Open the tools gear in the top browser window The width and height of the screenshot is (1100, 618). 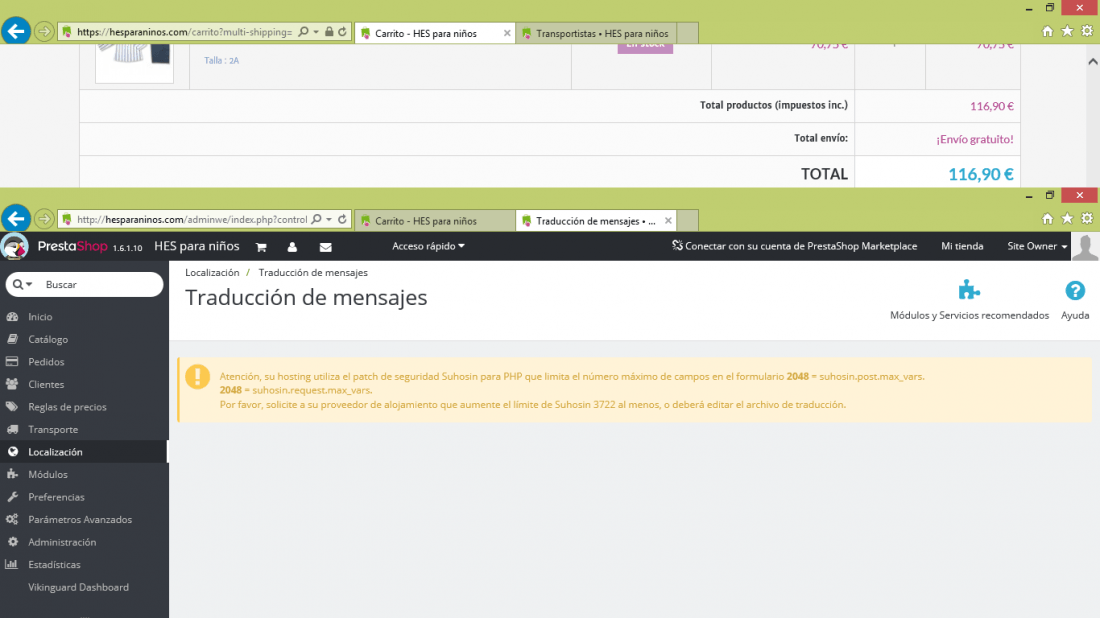pyautogui.click(x=1087, y=32)
